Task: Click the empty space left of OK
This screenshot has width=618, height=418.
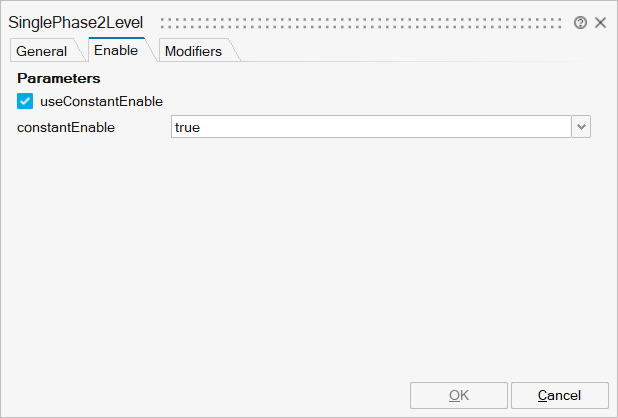Action: coord(200,395)
